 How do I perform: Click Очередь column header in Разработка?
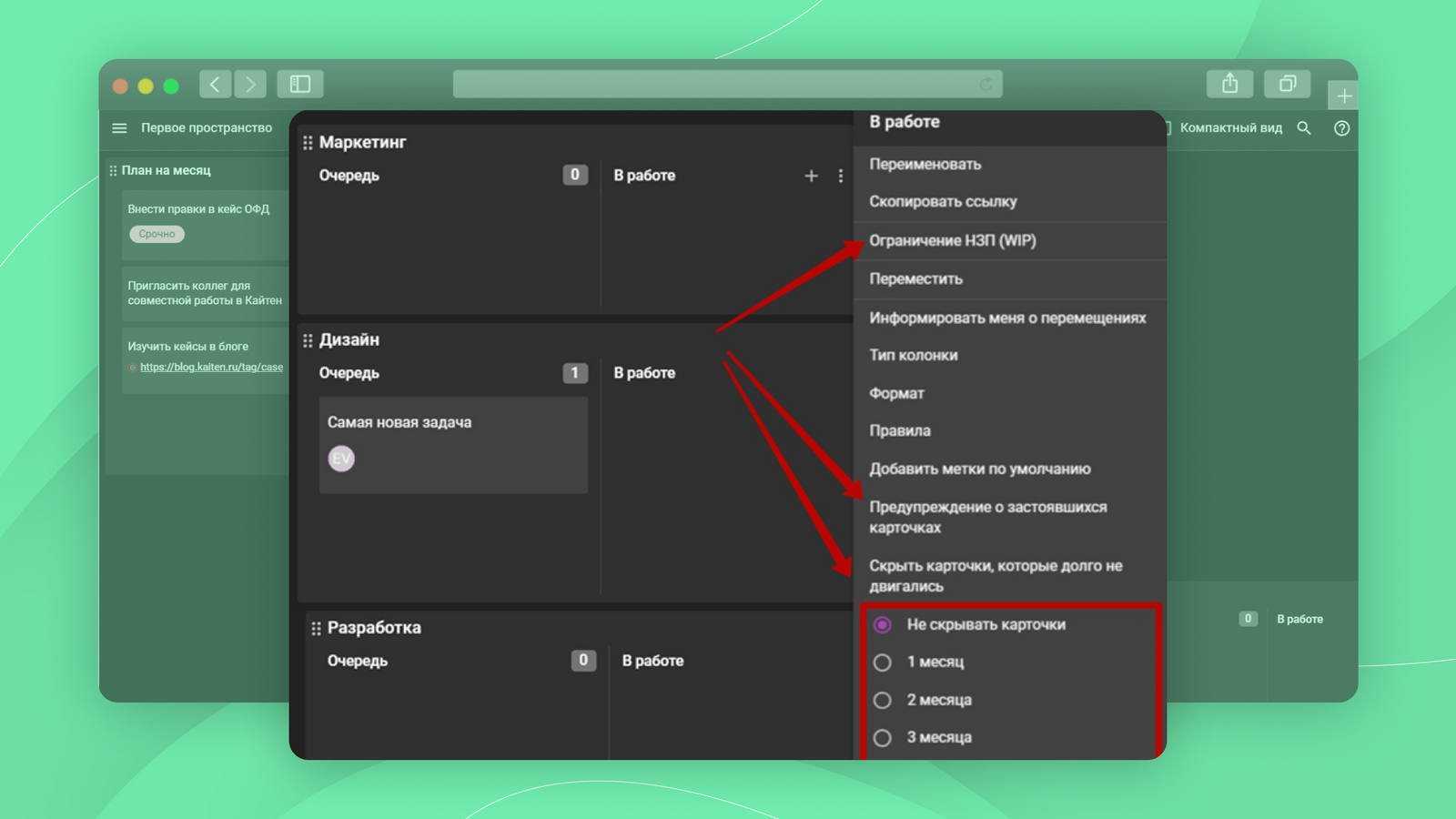[x=358, y=661]
